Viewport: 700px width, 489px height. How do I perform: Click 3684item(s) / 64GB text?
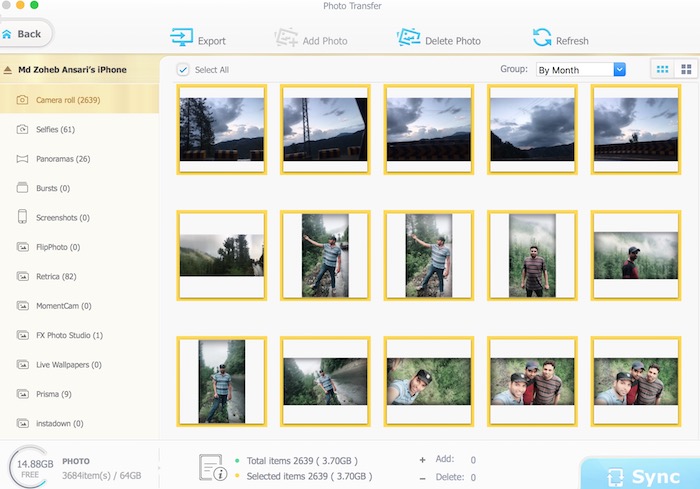point(102,476)
